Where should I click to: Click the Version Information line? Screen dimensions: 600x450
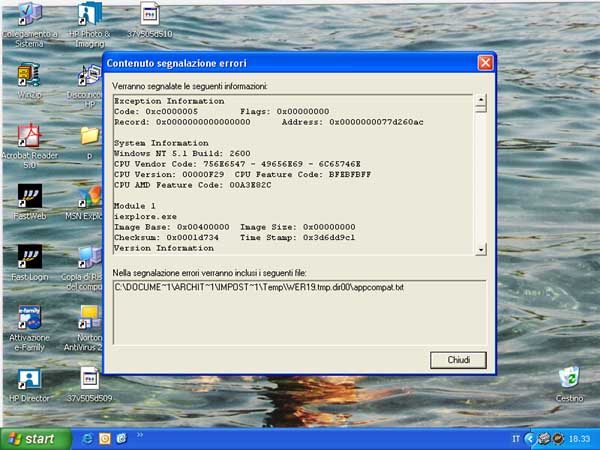(164, 248)
